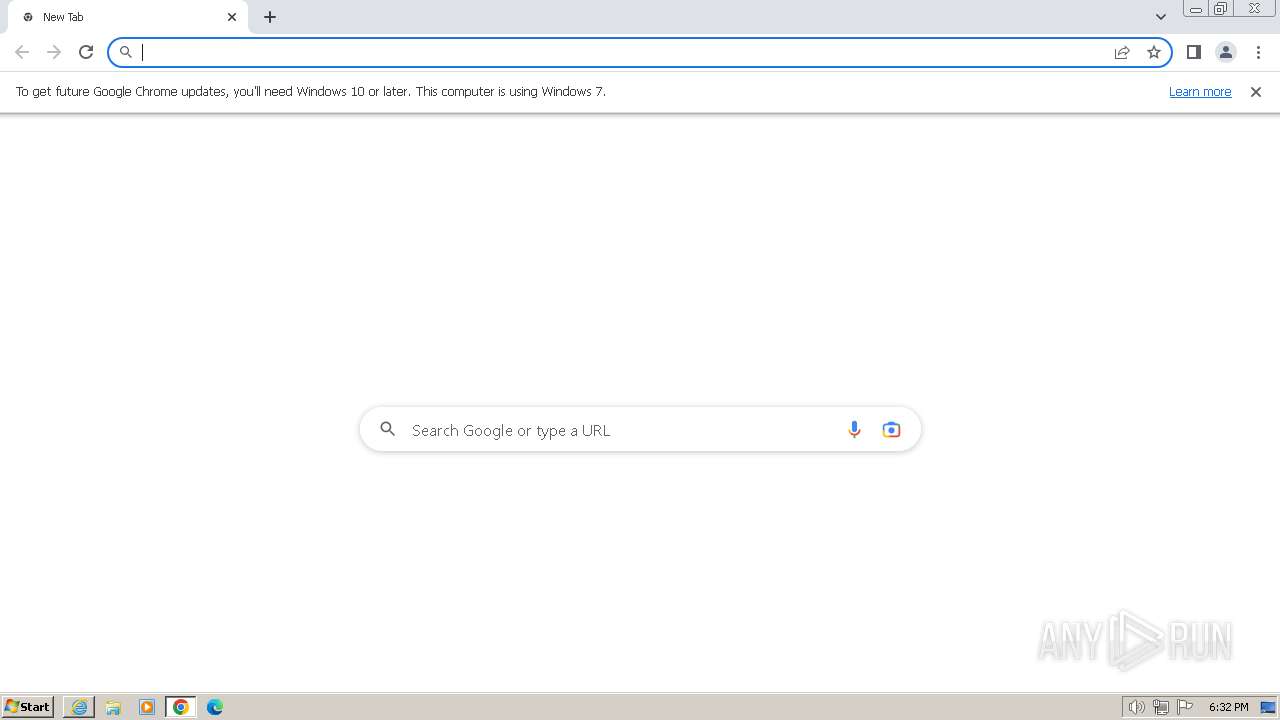Reload the current page
This screenshot has height=720, width=1280.
[86, 52]
